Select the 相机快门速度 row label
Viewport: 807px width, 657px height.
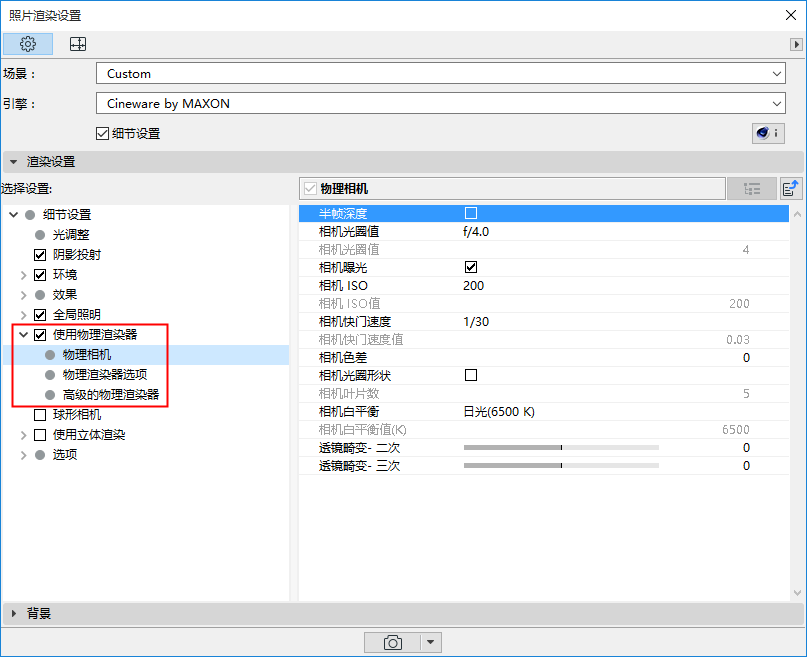tap(355, 322)
